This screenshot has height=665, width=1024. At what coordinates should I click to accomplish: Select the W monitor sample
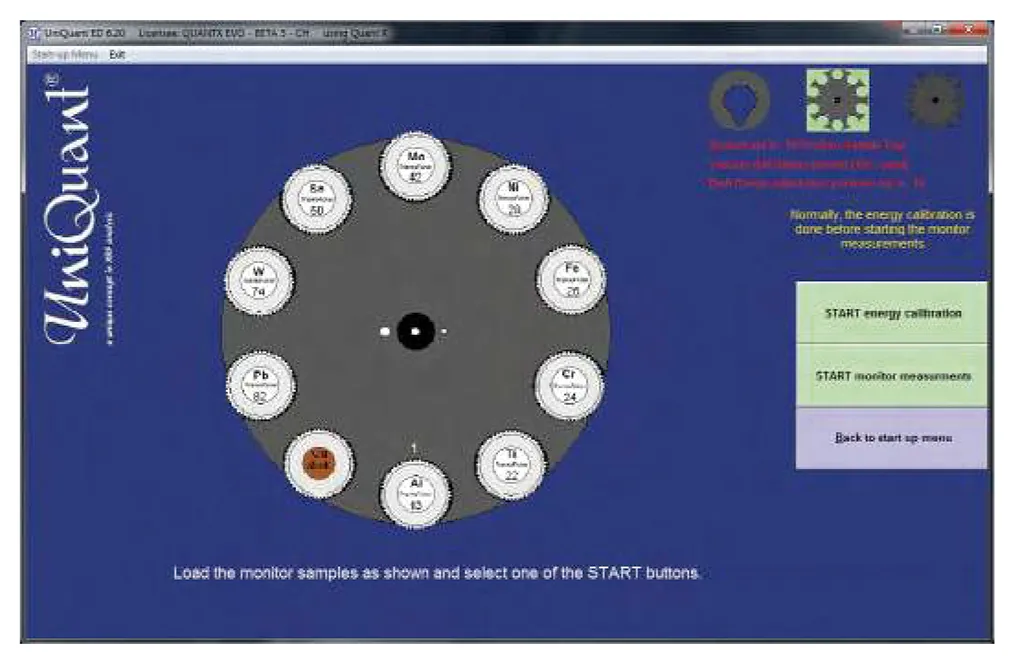pos(259,280)
